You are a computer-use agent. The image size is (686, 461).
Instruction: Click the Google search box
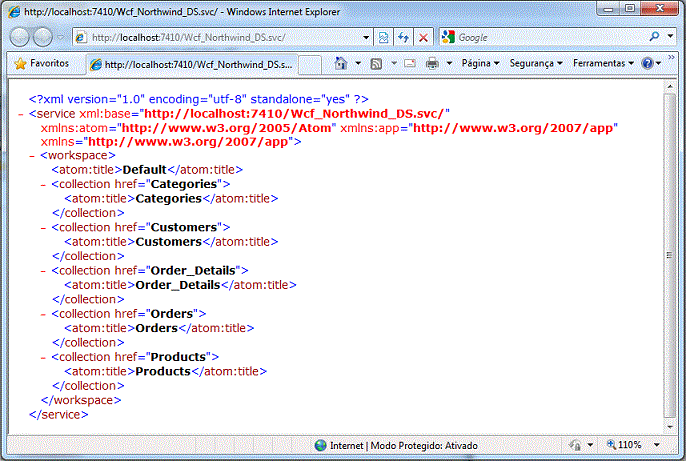[x=551, y=38]
